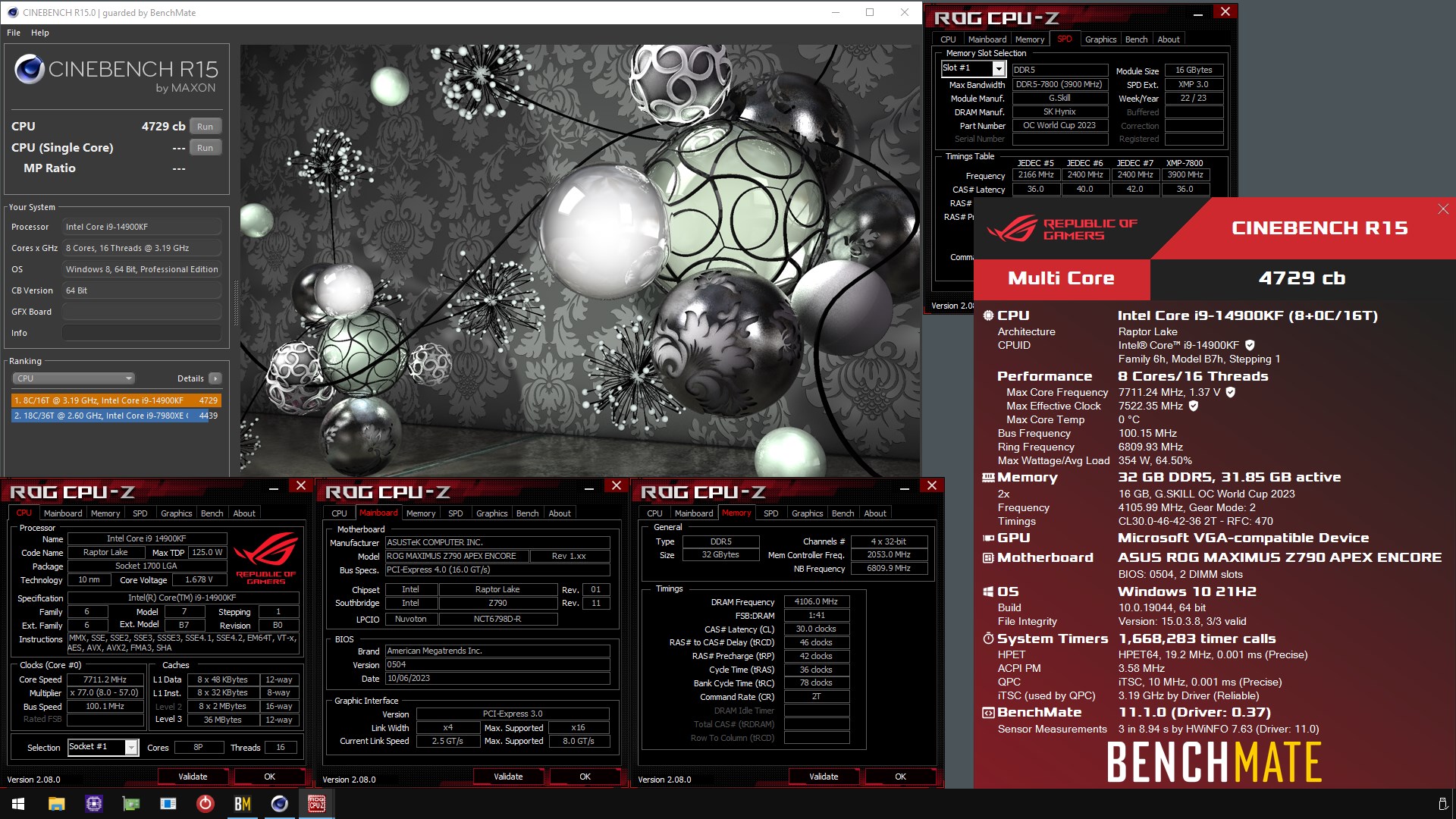The height and width of the screenshot is (819, 1456).
Task: Expand ranking Details arrow button
Action: click(215, 378)
